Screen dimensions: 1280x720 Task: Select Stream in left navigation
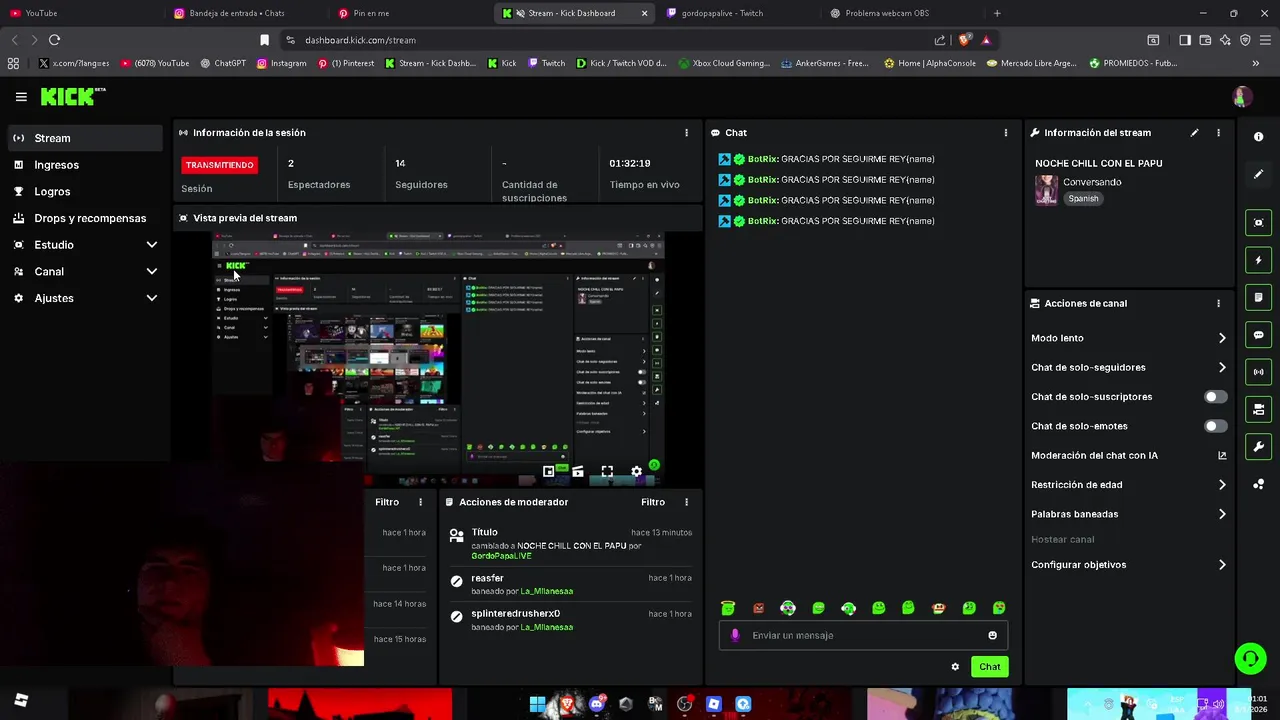pyautogui.click(x=85, y=138)
